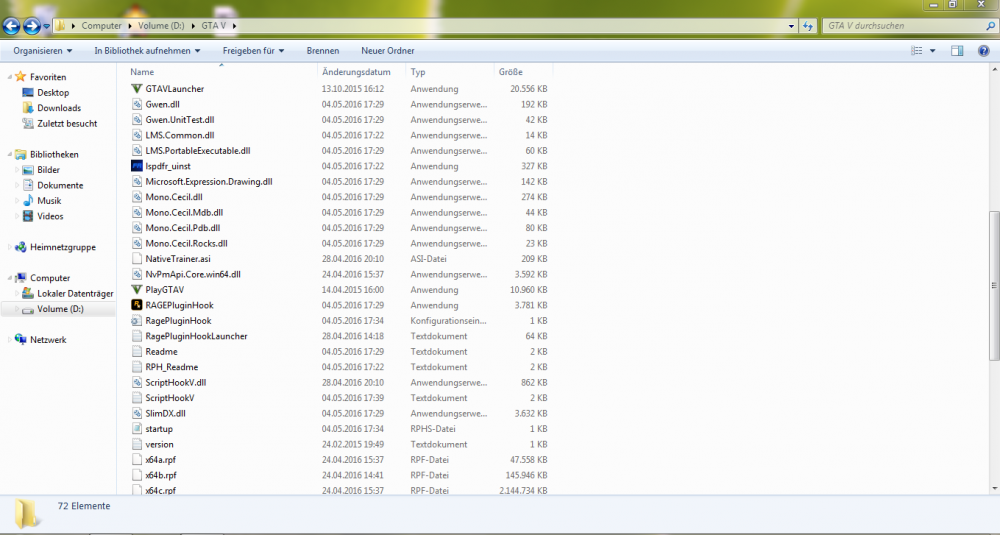Open the Organisieren menu
The height and width of the screenshot is (535, 1000).
point(43,50)
